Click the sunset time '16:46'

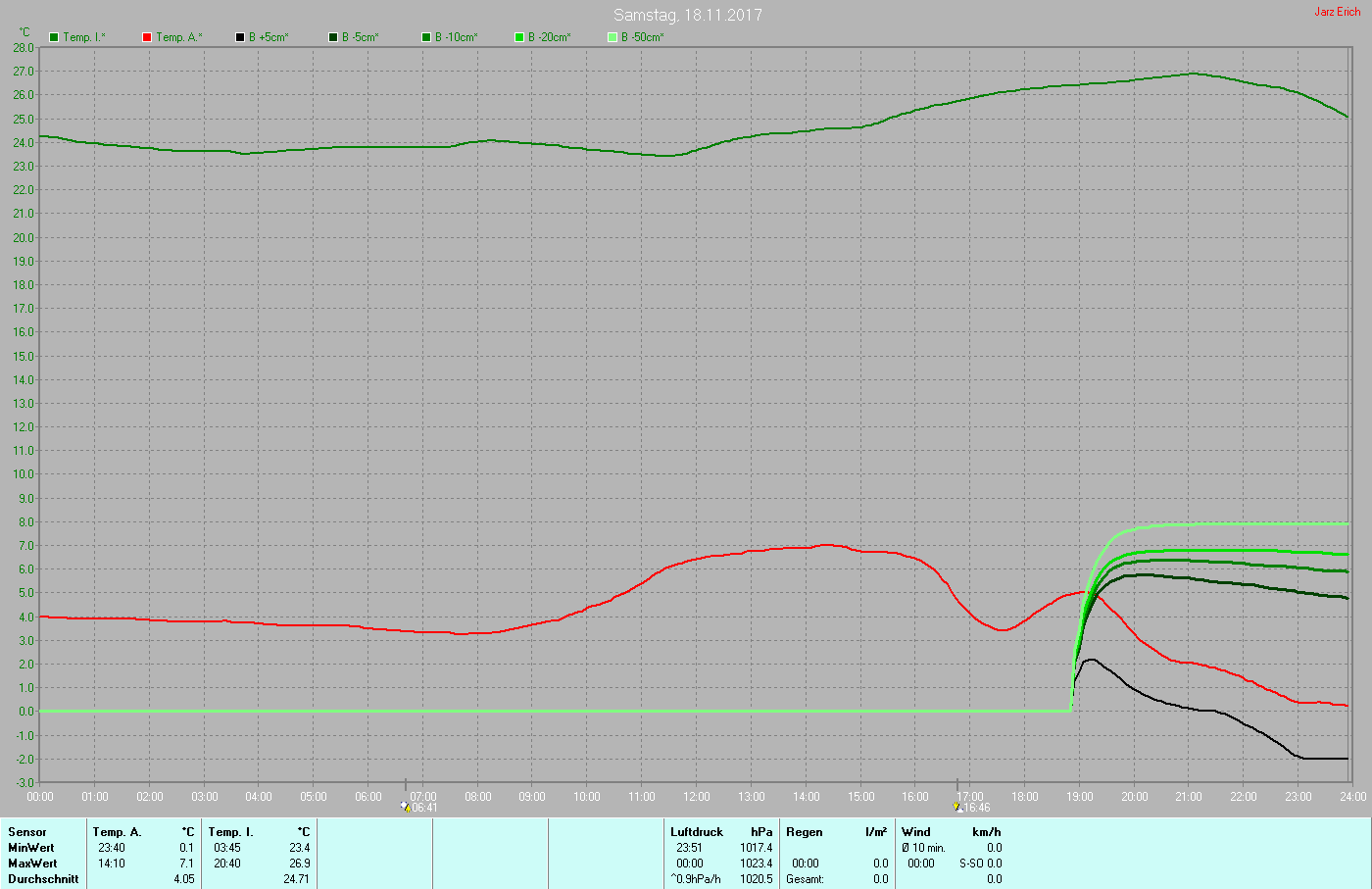pyautogui.click(x=977, y=808)
